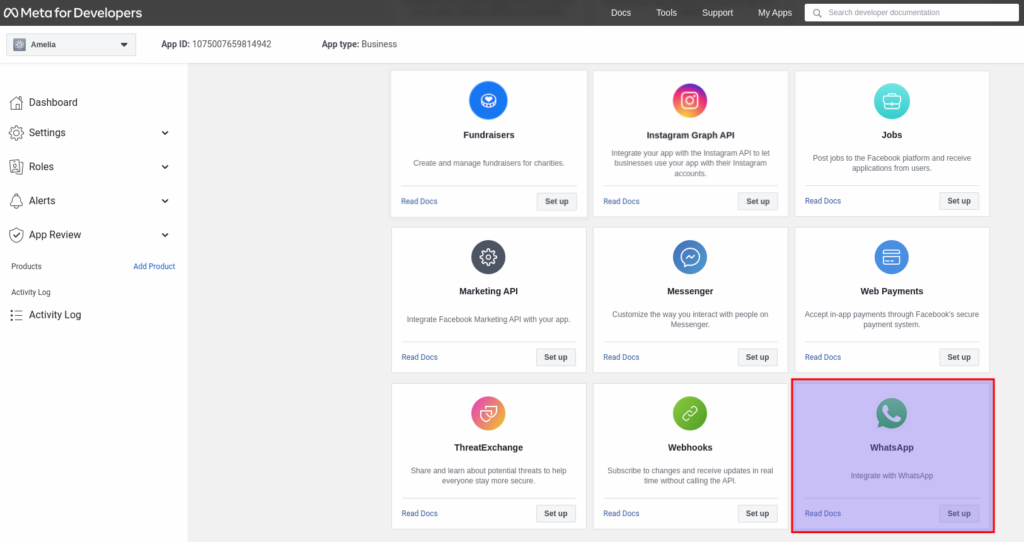Click the Alerts bell icon
Image resolution: width=1024 pixels, height=542 pixels.
click(x=16, y=200)
